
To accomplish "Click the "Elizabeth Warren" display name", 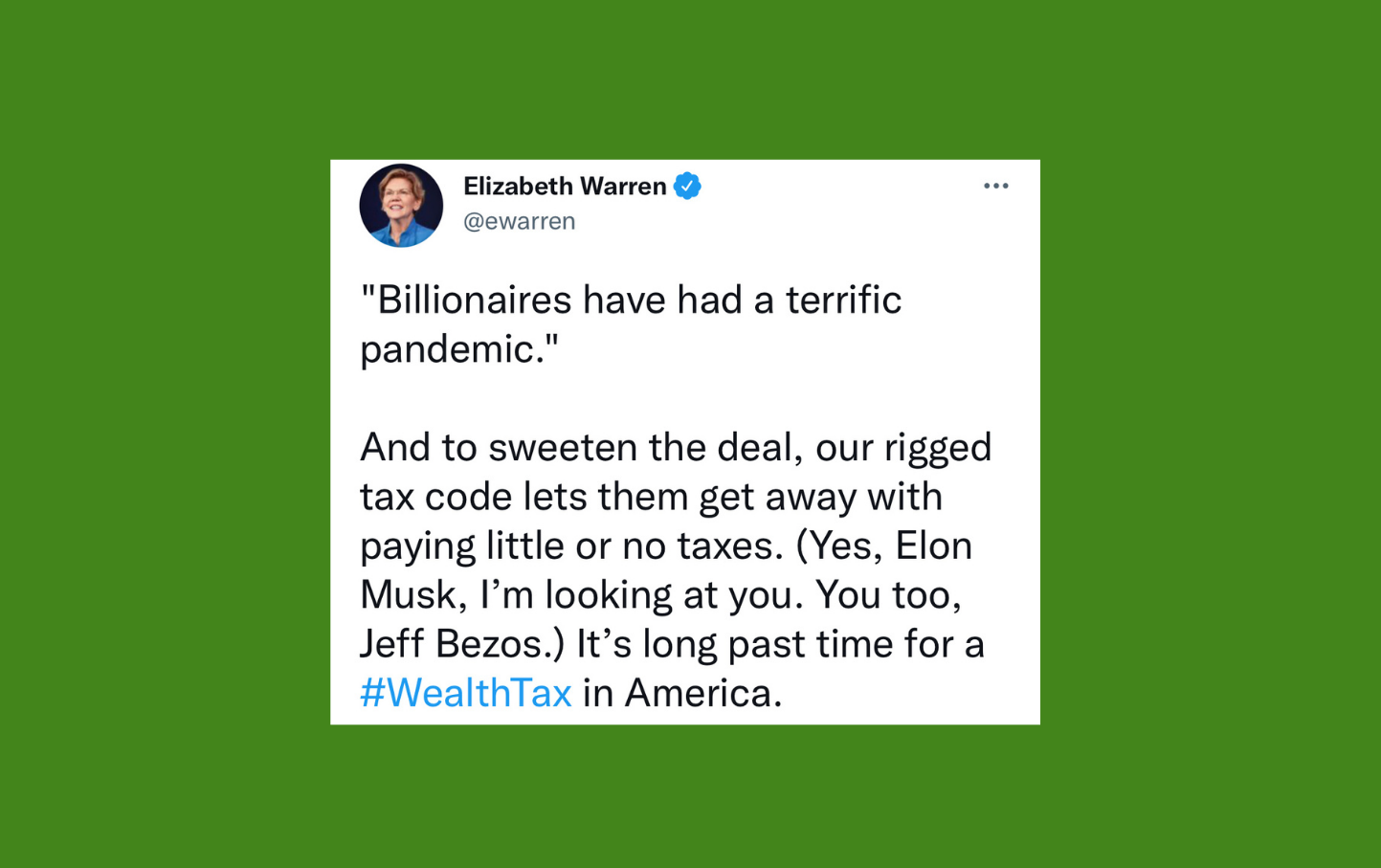I will click(565, 186).
